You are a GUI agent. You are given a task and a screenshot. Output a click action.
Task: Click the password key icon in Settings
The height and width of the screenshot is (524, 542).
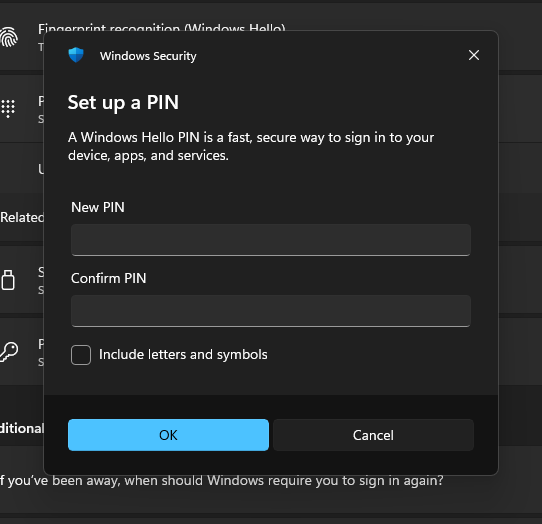point(9,352)
